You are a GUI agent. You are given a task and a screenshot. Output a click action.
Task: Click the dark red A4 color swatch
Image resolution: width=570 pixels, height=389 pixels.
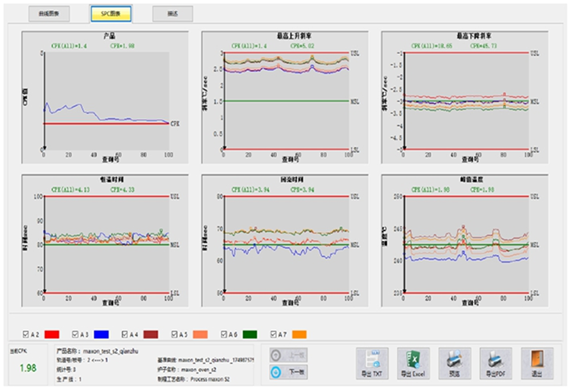151,334
